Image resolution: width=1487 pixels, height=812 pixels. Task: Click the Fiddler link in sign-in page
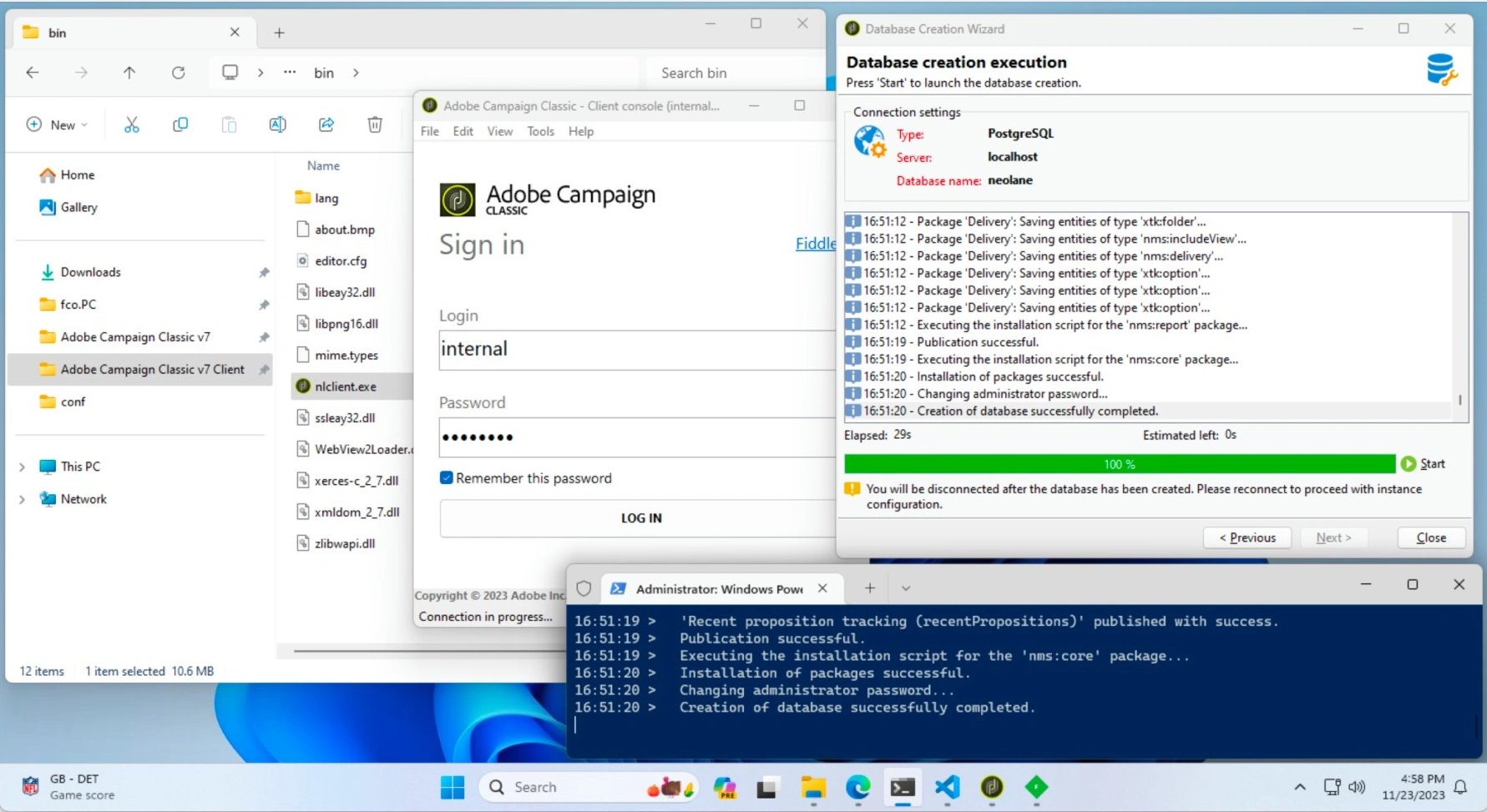coord(816,244)
